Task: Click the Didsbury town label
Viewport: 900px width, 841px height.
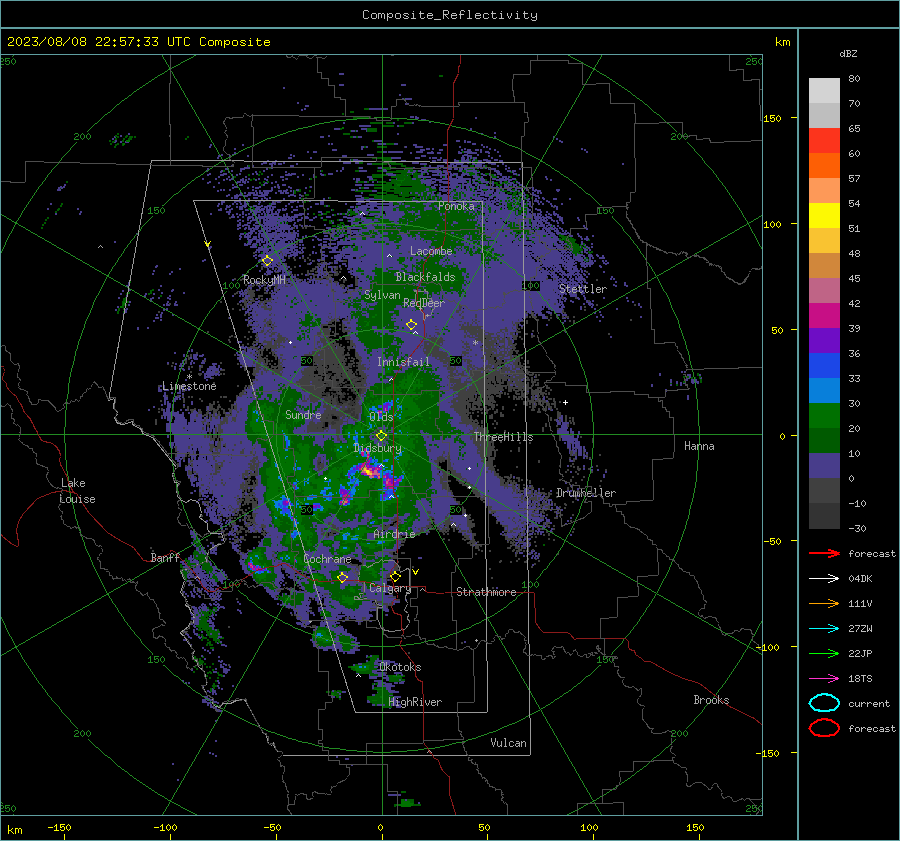Action: [x=378, y=448]
